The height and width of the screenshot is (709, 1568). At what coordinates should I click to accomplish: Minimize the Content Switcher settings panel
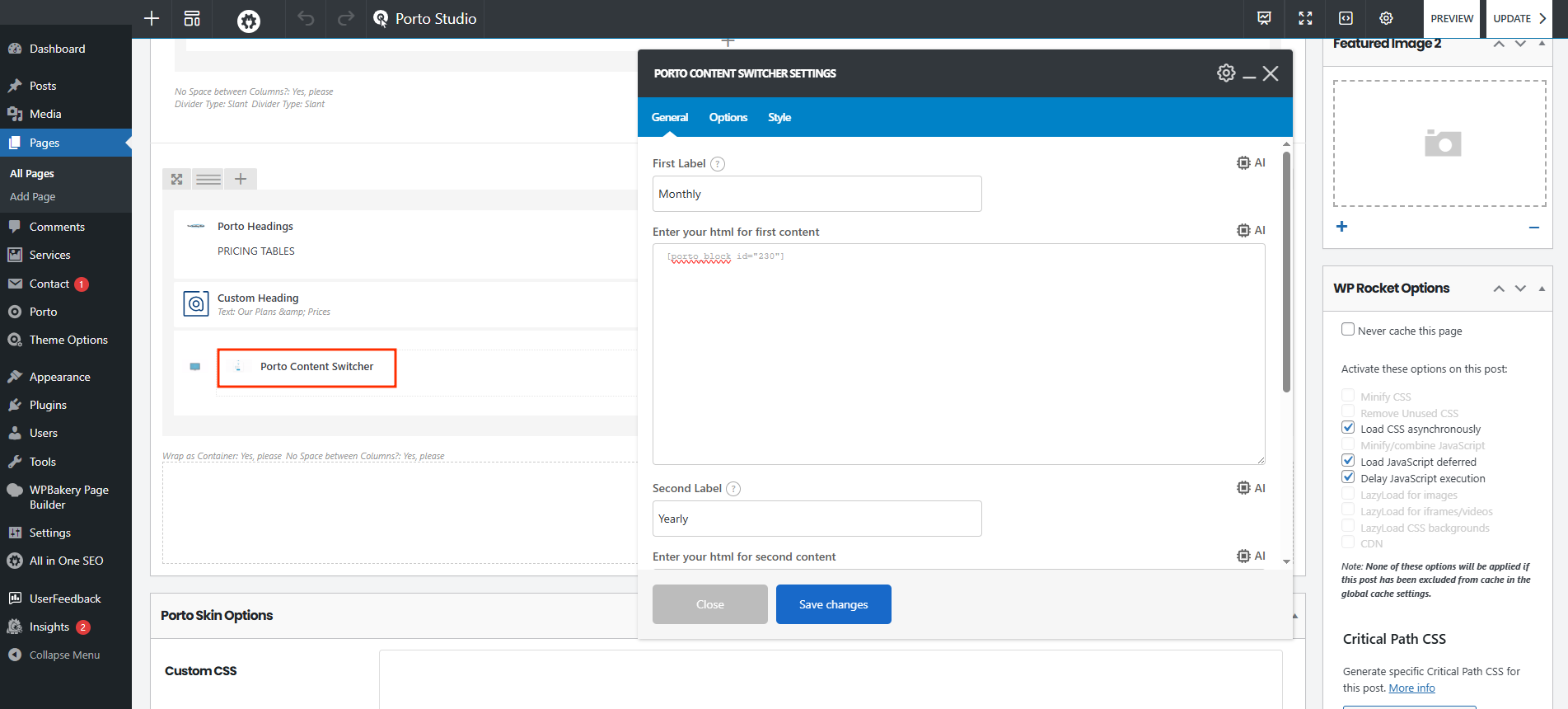1249,77
